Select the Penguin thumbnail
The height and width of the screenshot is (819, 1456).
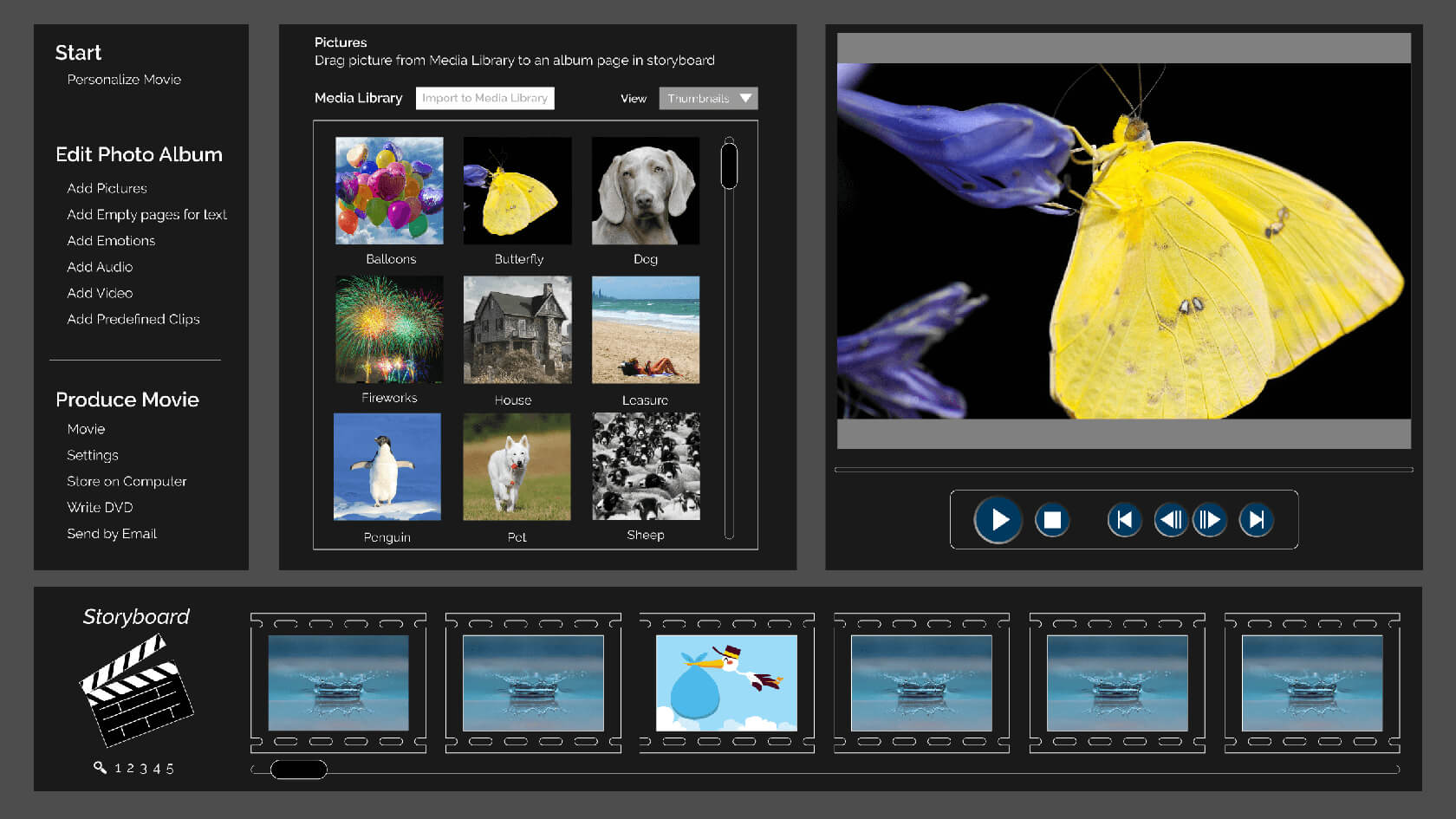pyautogui.click(x=387, y=466)
